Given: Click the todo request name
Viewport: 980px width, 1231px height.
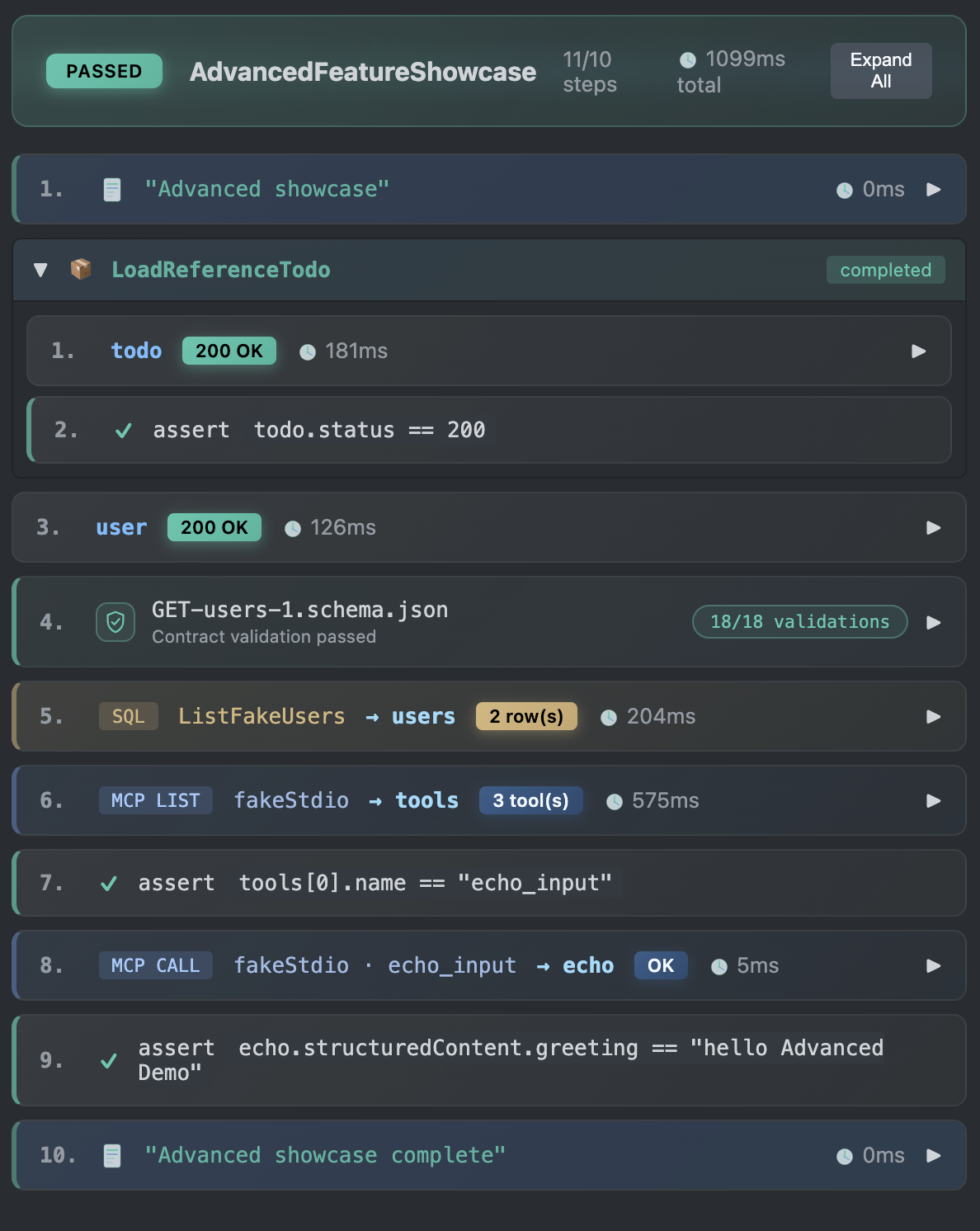Looking at the screenshot, I should (136, 351).
